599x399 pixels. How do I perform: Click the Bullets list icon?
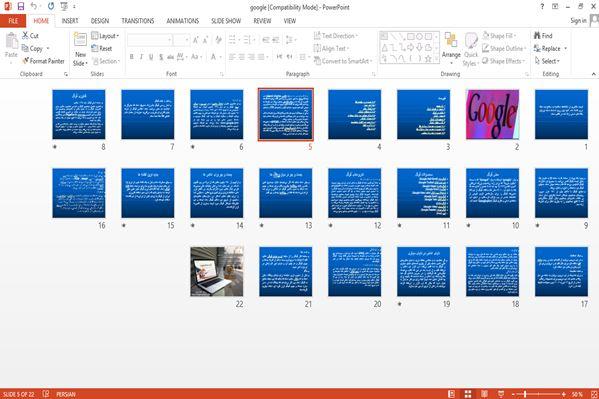232,40
